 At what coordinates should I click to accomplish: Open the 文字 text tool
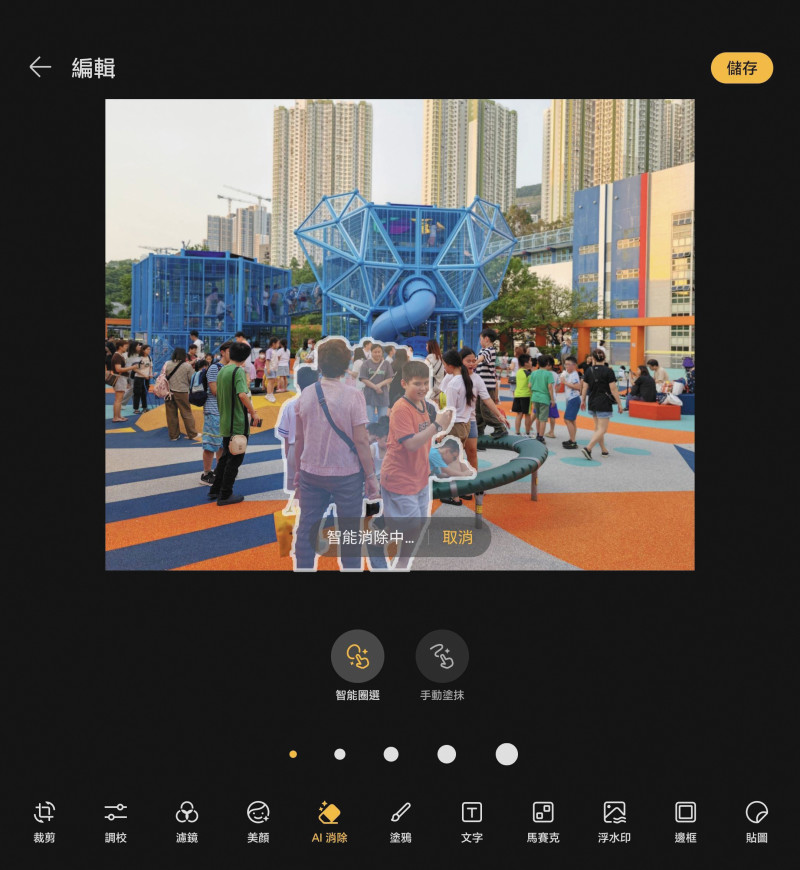pos(472,823)
